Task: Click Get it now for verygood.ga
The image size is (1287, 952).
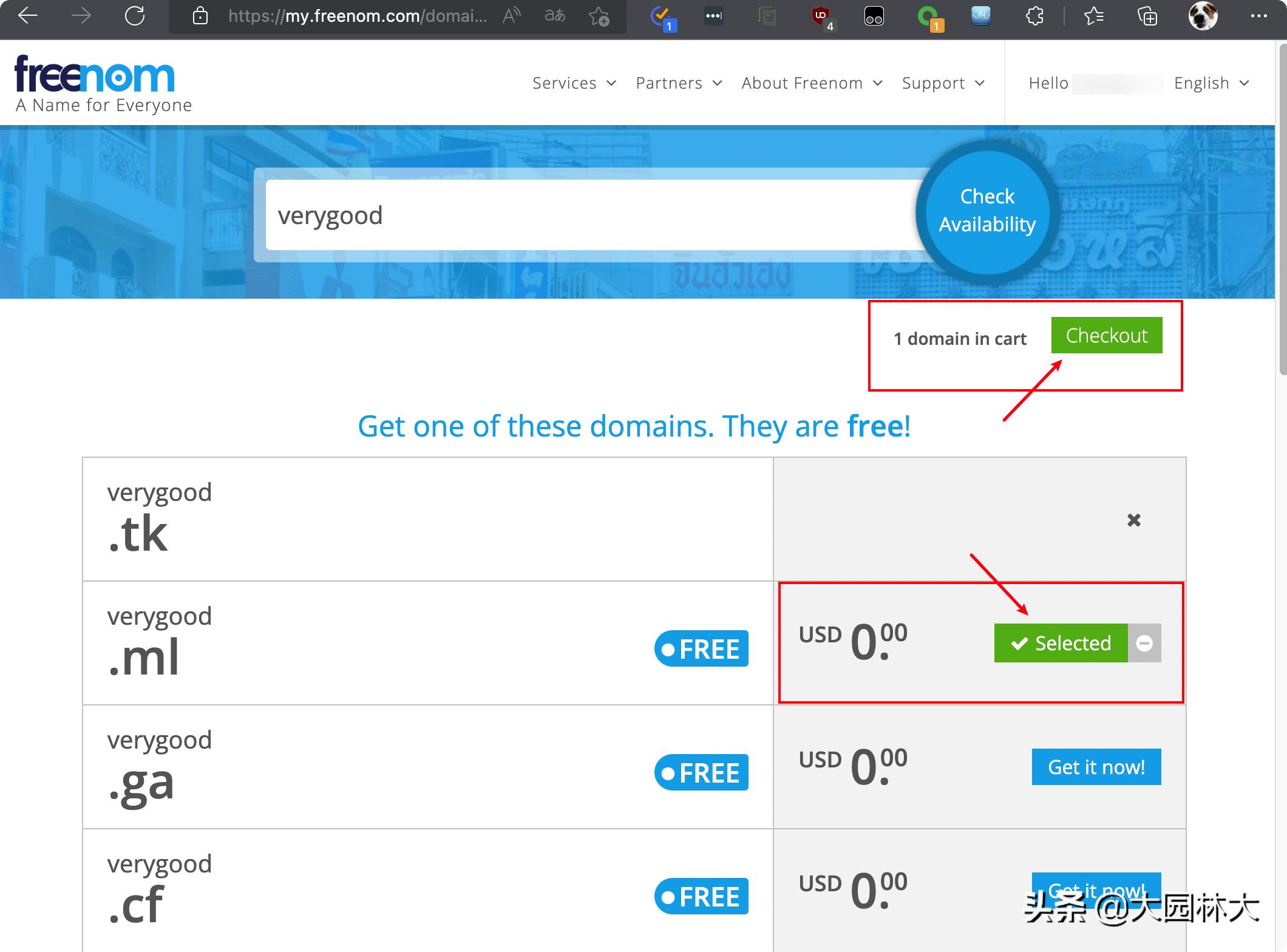Action: [x=1096, y=767]
